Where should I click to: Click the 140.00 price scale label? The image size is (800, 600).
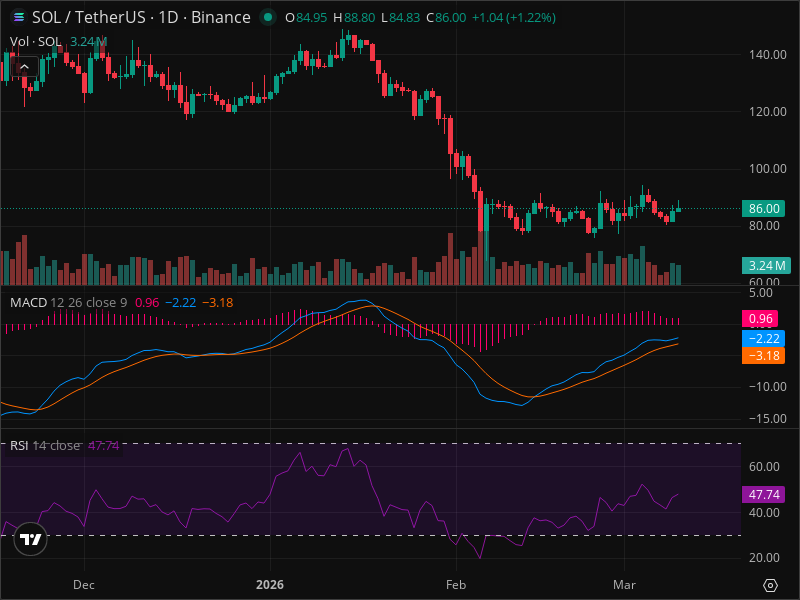click(x=767, y=55)
